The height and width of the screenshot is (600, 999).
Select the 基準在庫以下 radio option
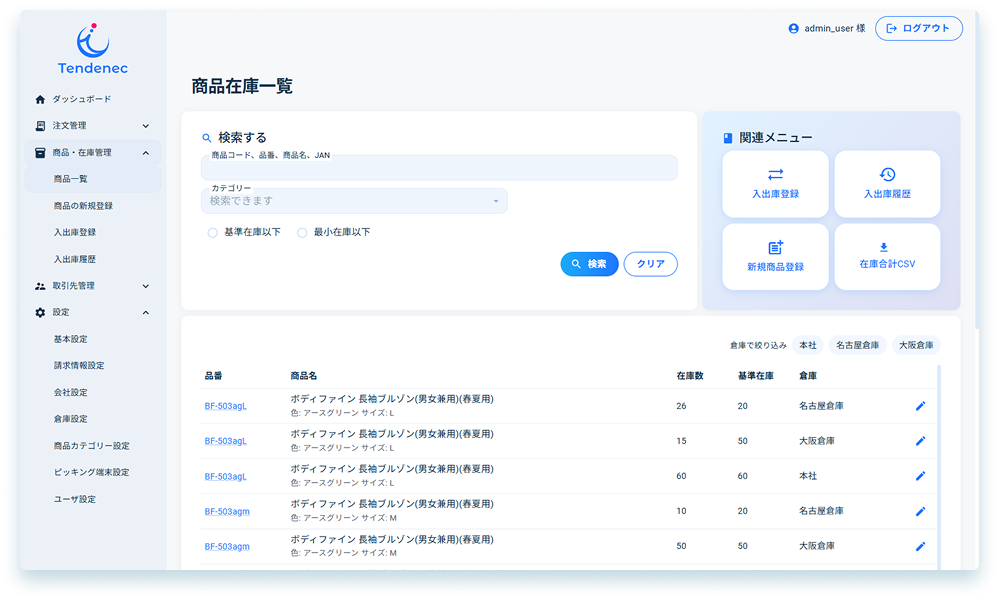point(212,232)
